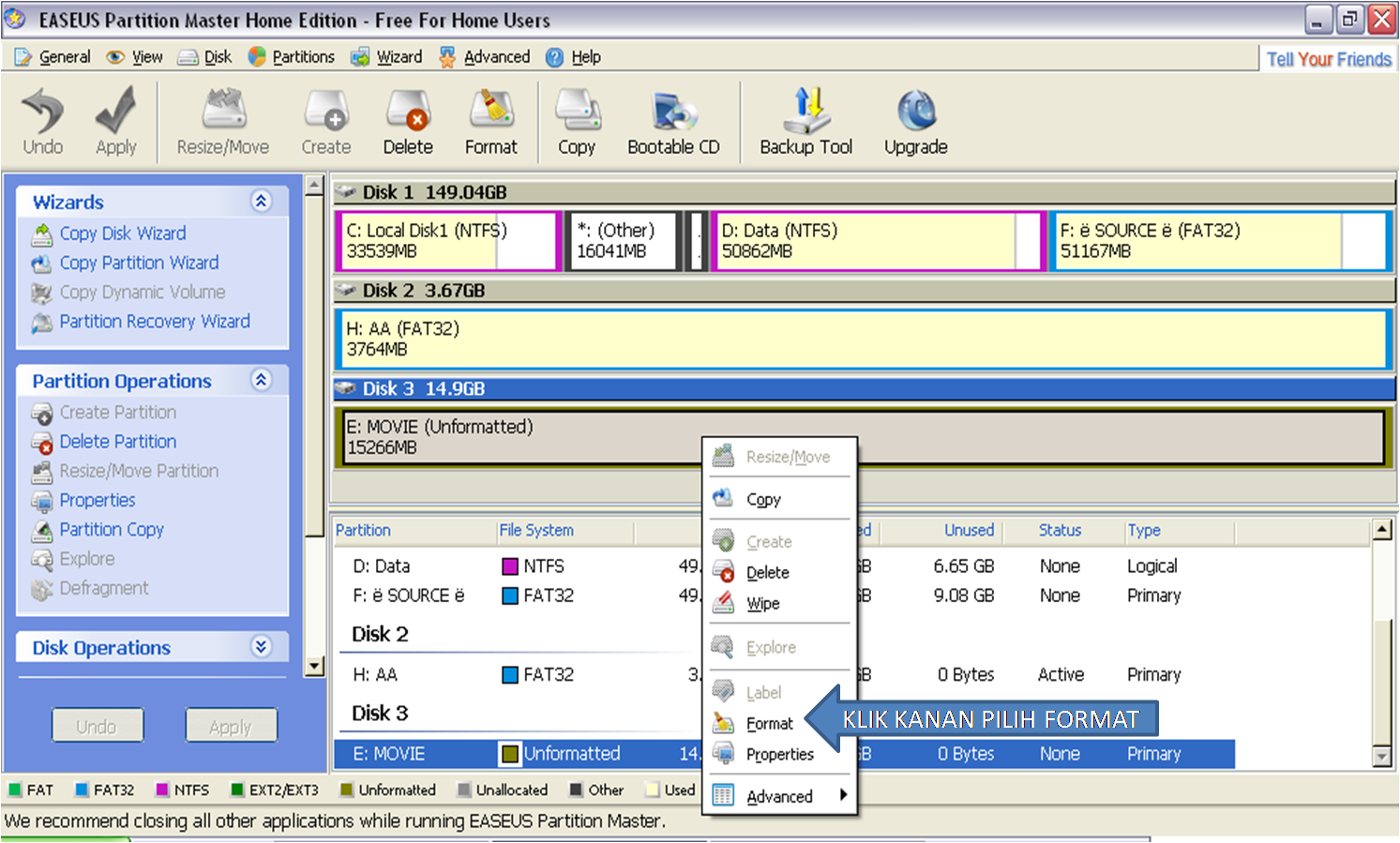Start the Copy Partition Wizard

(x=139, y=263)
